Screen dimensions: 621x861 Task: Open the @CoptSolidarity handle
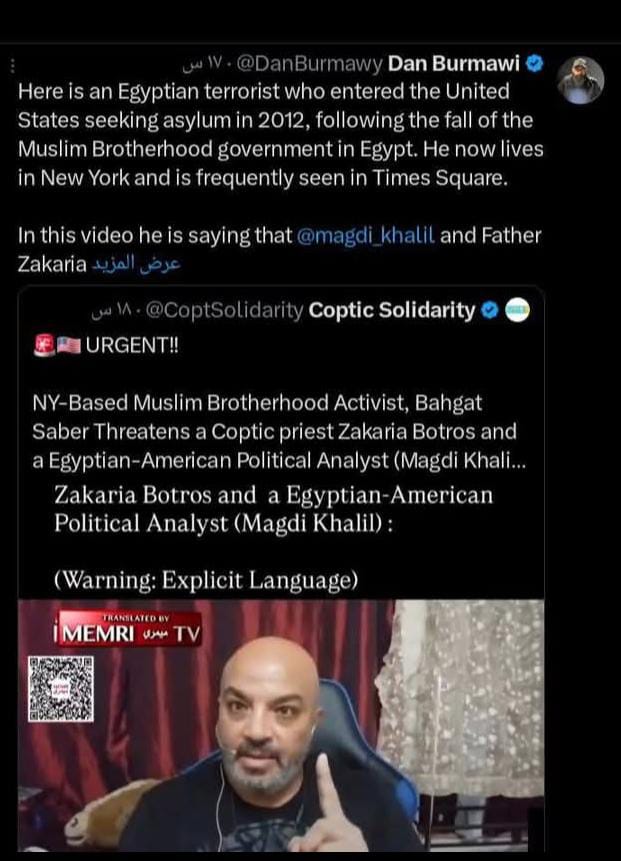point(225,311)
